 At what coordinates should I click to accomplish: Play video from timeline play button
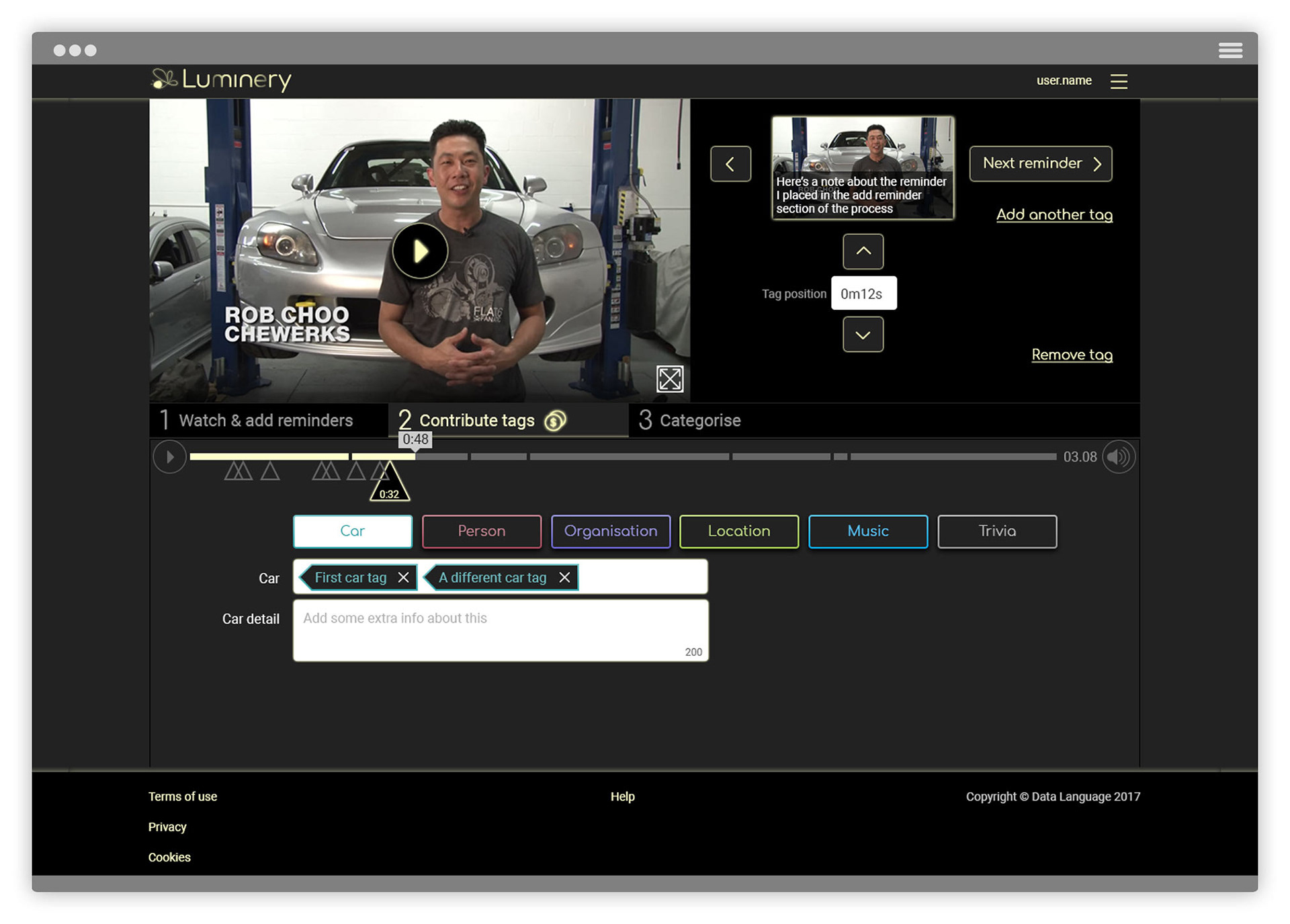pos(169,457)
